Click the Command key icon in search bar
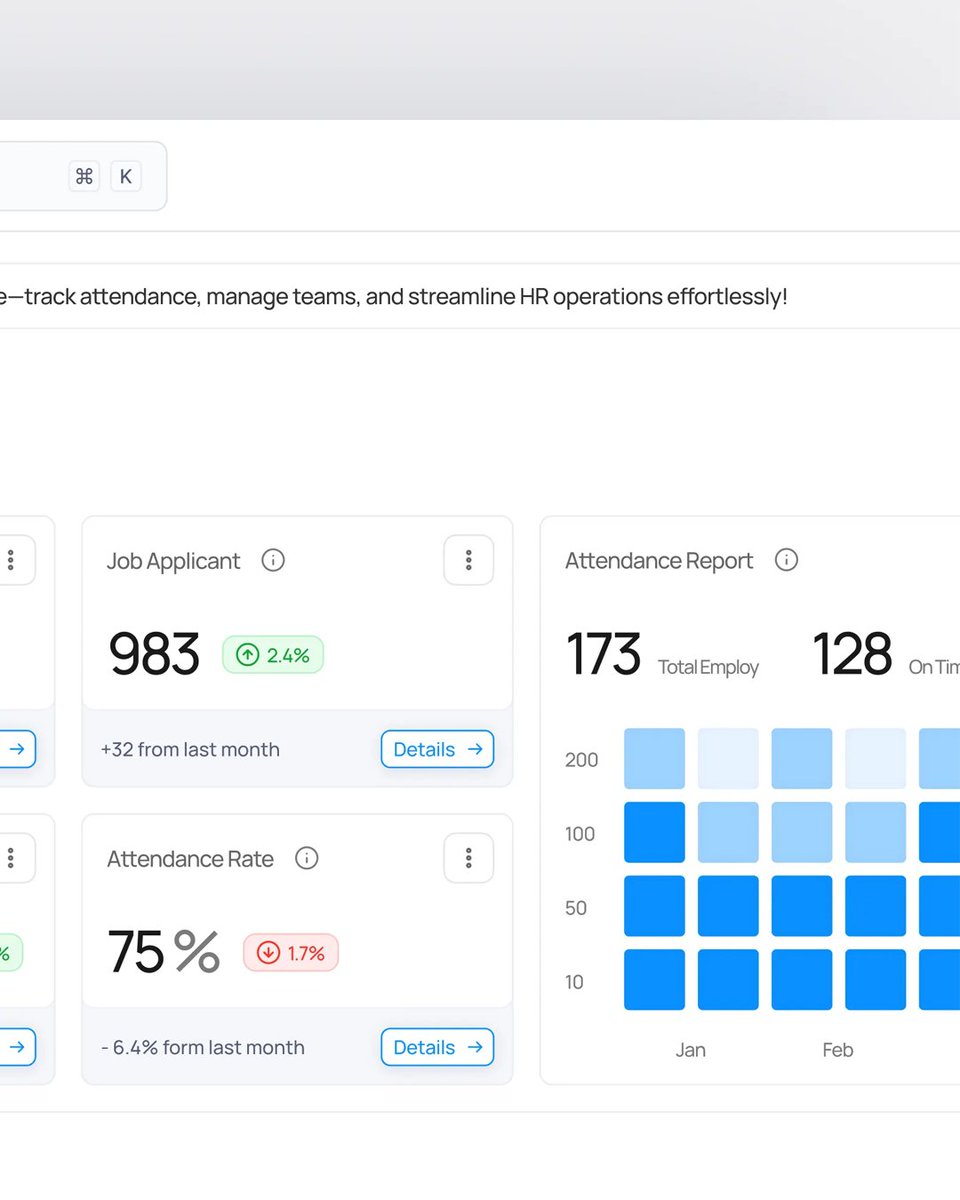Screen dimensions: 960x1200 [84, 176]
